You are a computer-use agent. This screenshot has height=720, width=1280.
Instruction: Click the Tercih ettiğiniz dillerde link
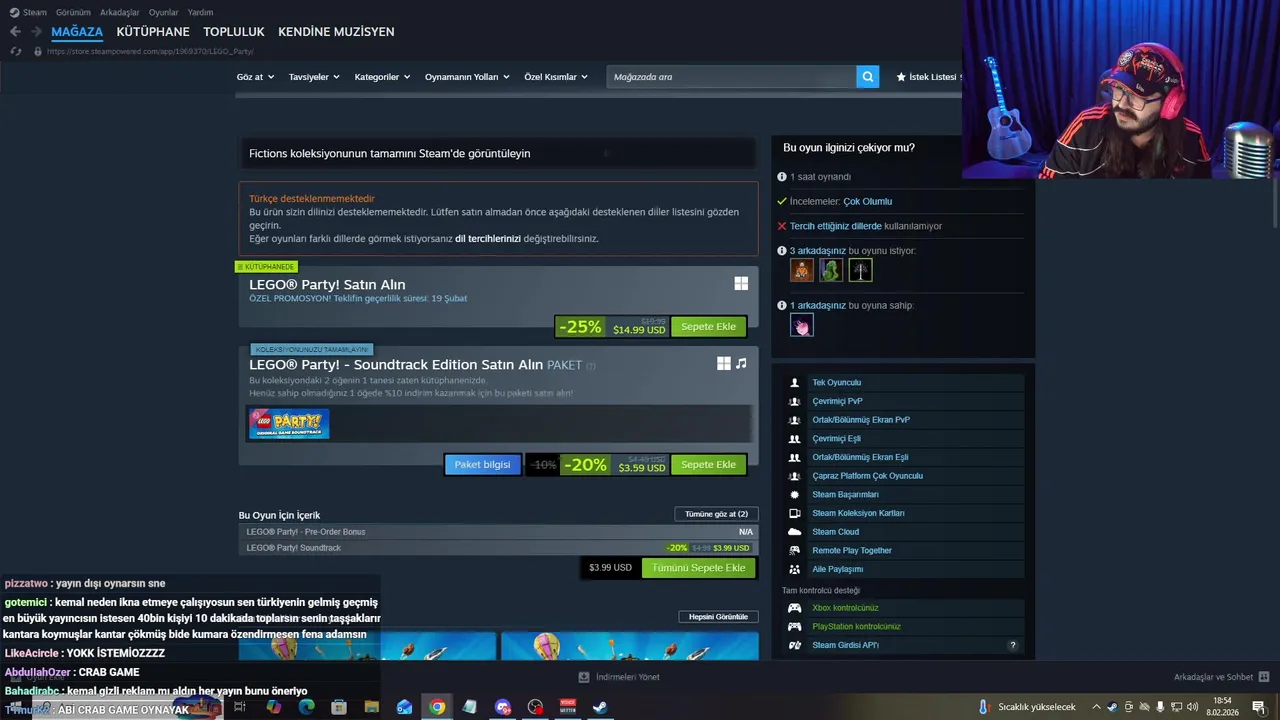pos(836,226)
